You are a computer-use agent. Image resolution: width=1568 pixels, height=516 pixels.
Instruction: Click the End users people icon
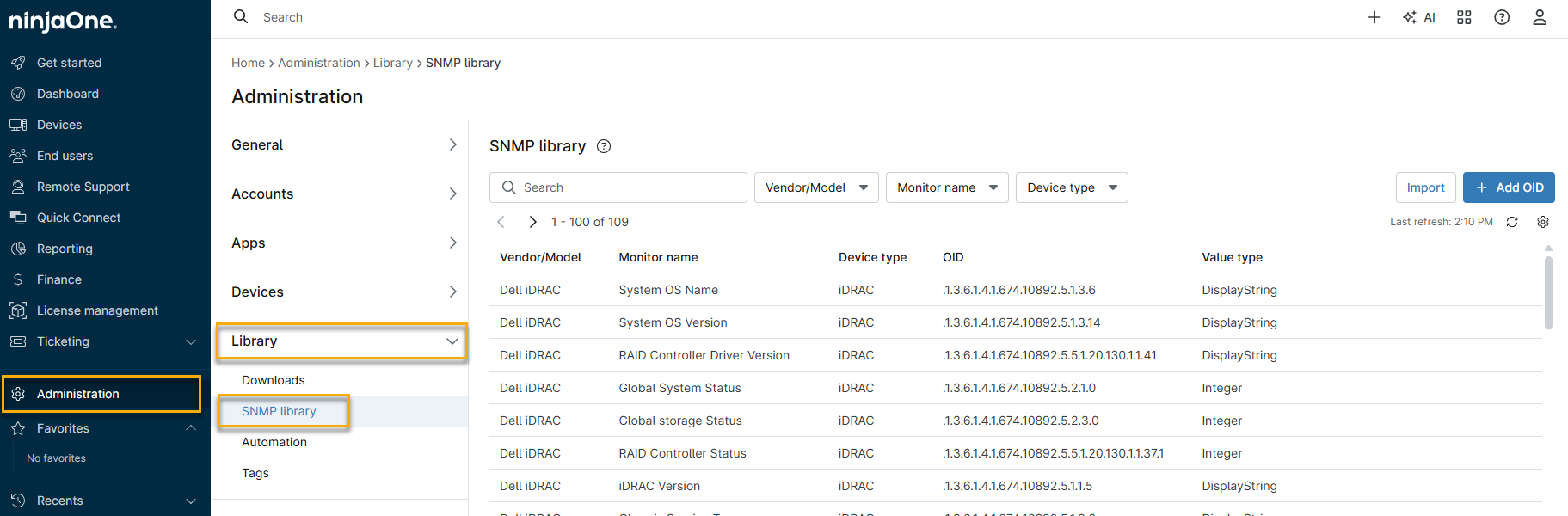click(x=18, y=156)
